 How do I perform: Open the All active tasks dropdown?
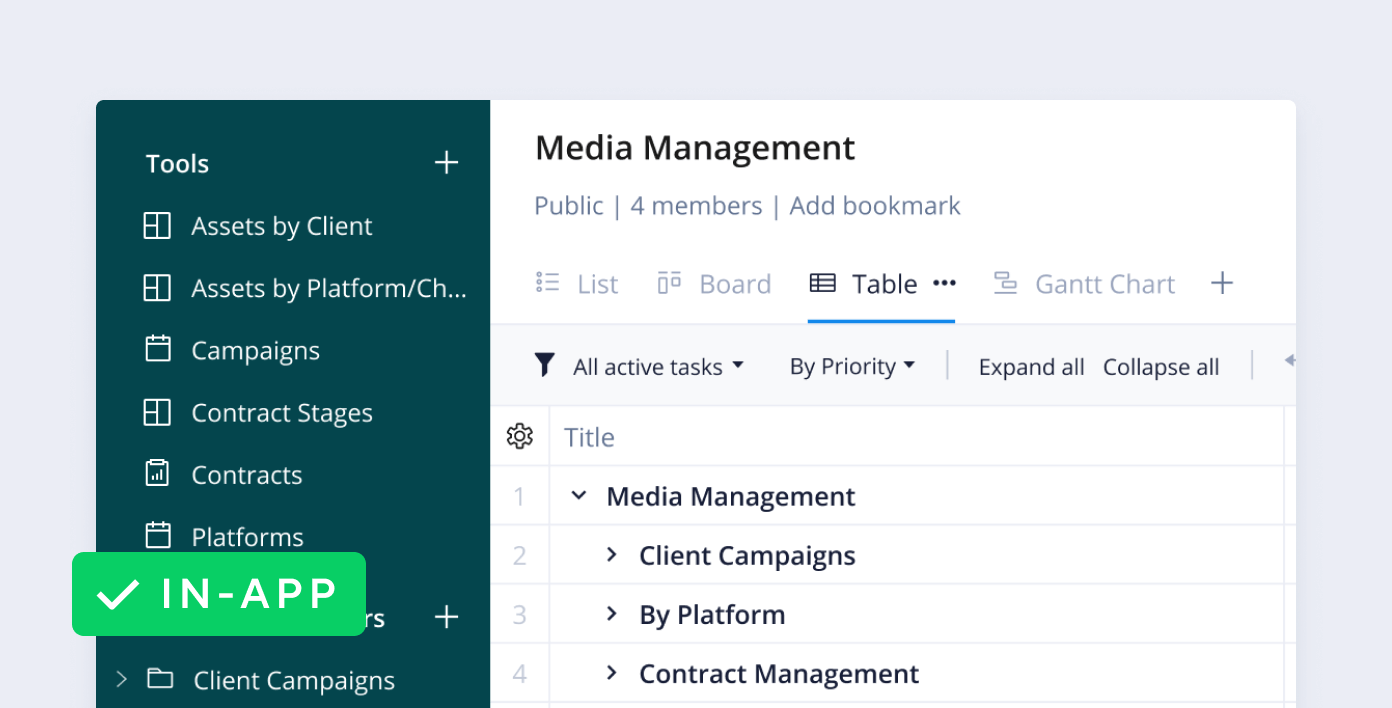[x=658, y=367]
